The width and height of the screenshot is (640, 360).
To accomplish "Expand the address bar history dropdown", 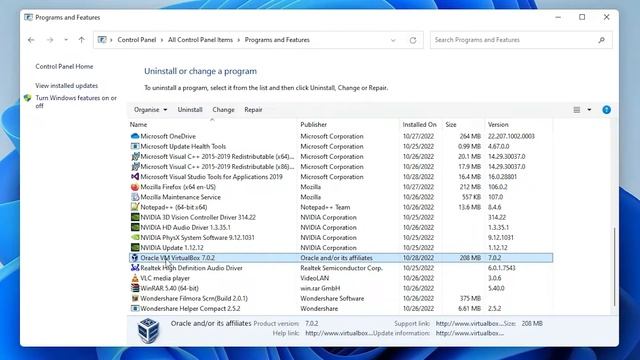I will tap(393, 40).
